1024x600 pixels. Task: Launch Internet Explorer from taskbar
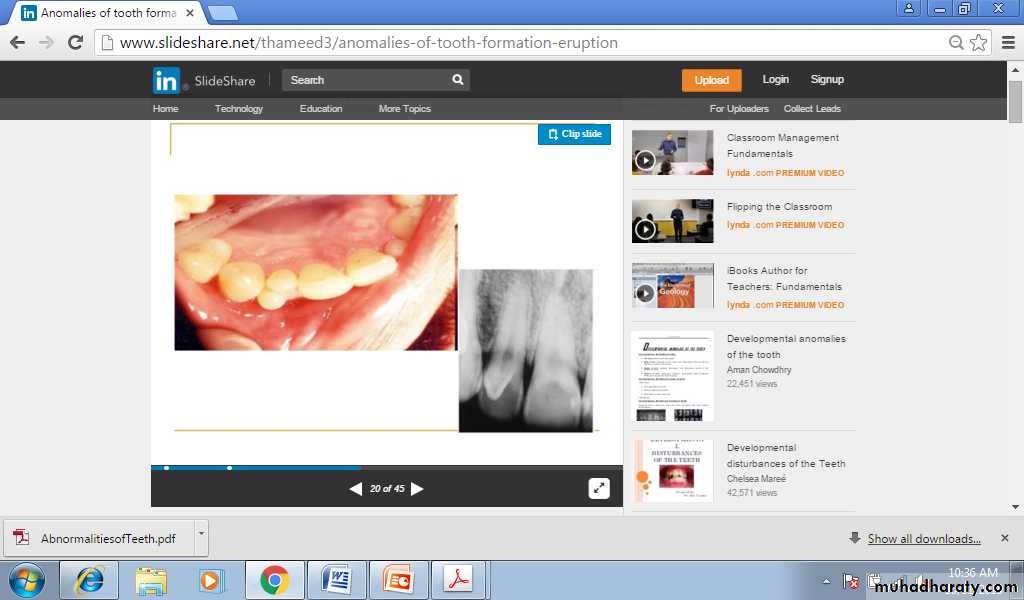pyautogui.click(x=89, y=580)
